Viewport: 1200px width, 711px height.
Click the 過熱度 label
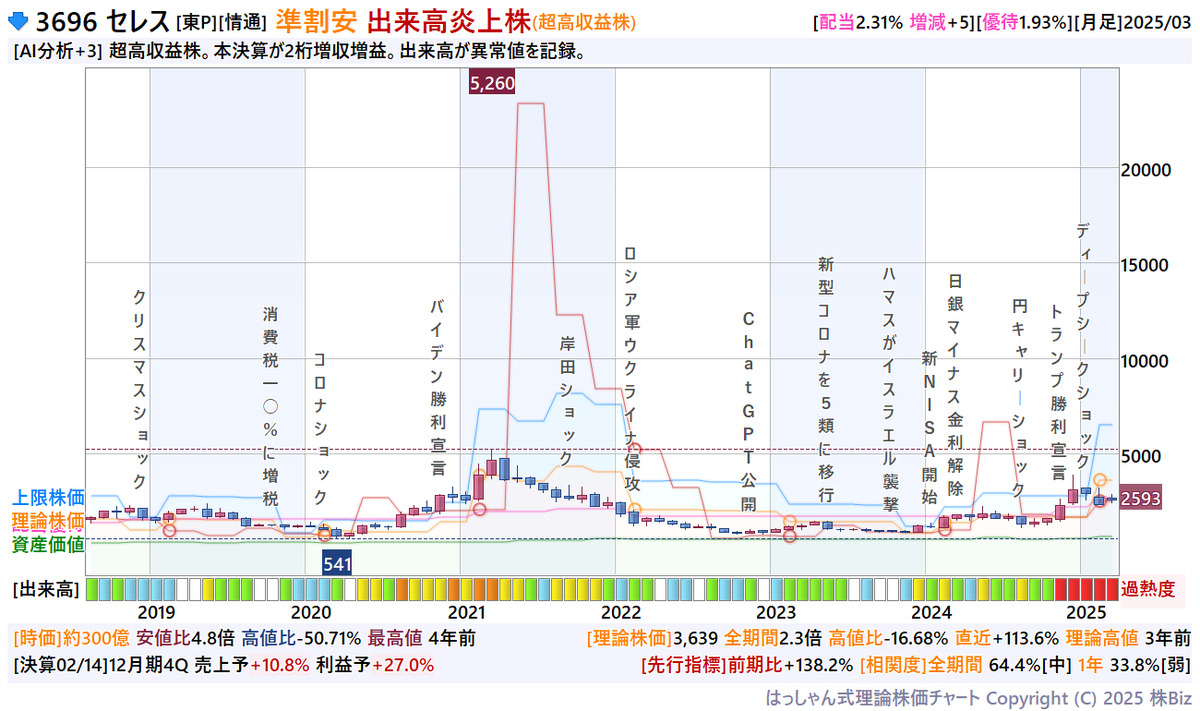pyautogui.click(x=1149, y=589)
